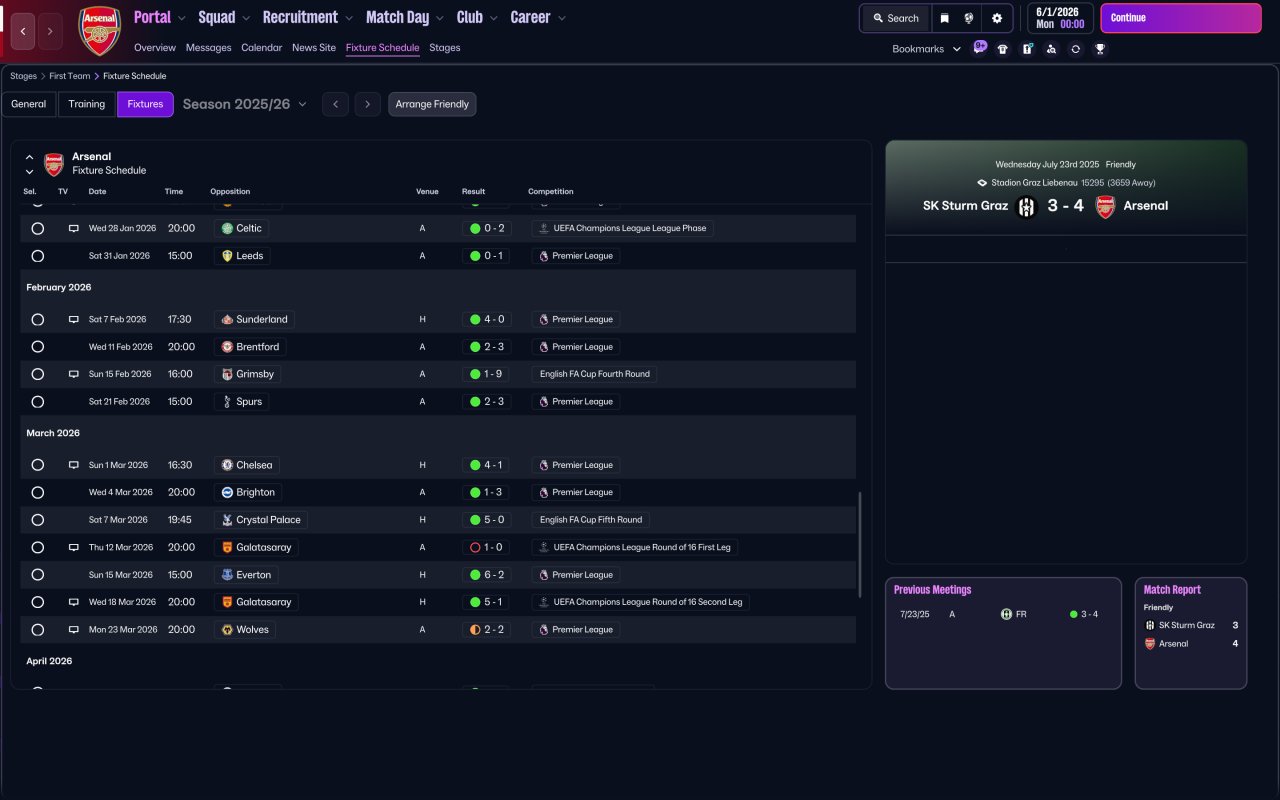The width and height of the screenshot is (1280, 800).
Task: Open the Training tab
Action: click(x=87, y=104)
